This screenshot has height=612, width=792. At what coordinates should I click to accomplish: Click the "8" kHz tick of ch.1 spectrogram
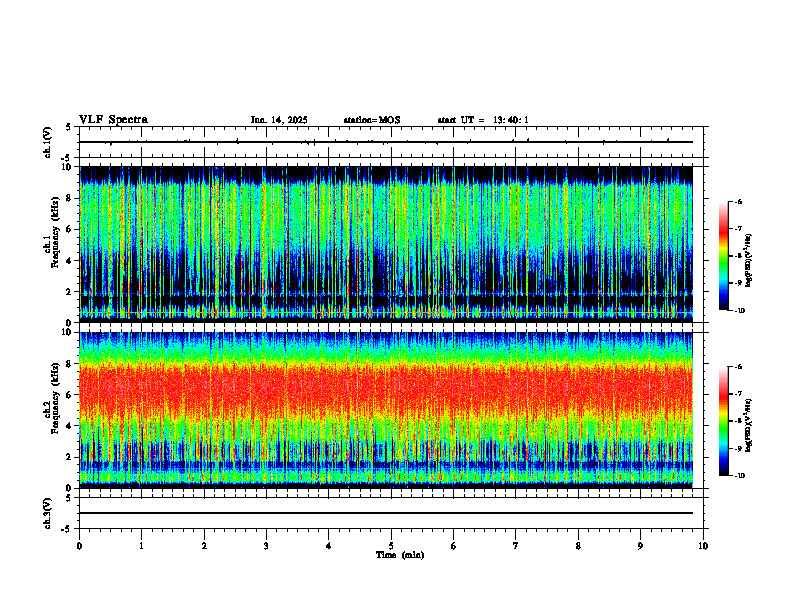(70, 198)
